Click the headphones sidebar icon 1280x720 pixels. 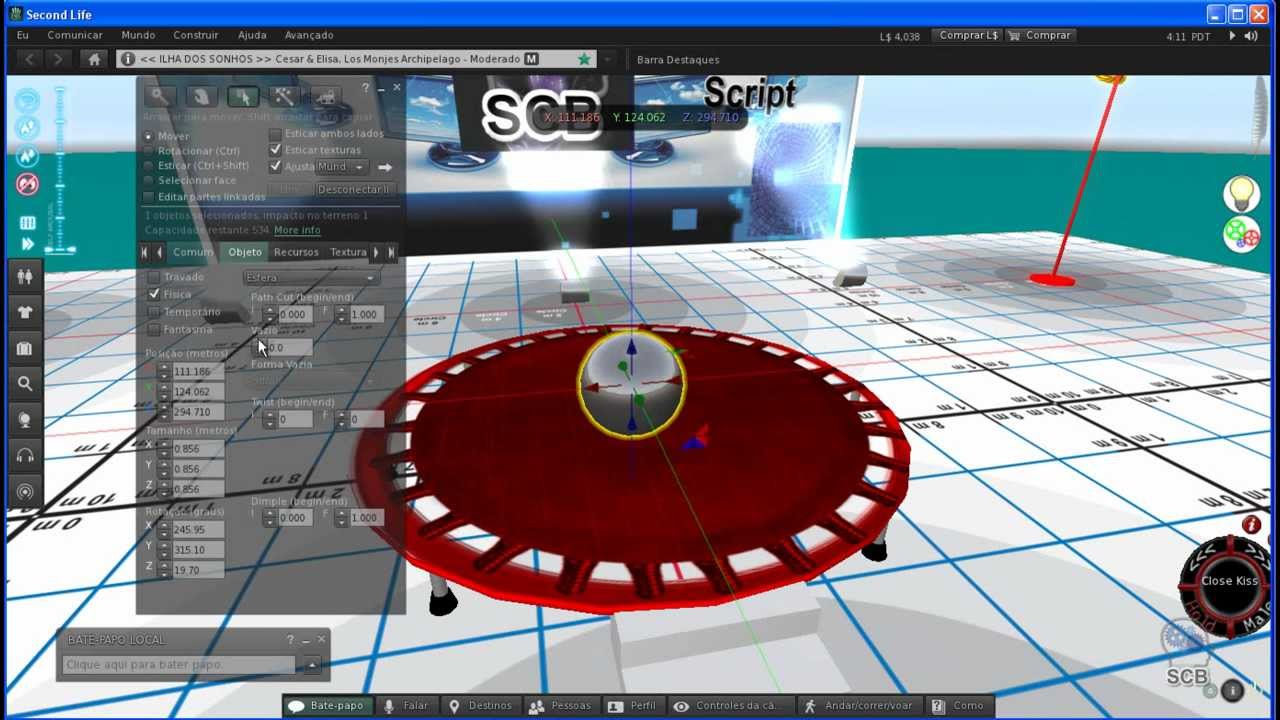point(26,456)
